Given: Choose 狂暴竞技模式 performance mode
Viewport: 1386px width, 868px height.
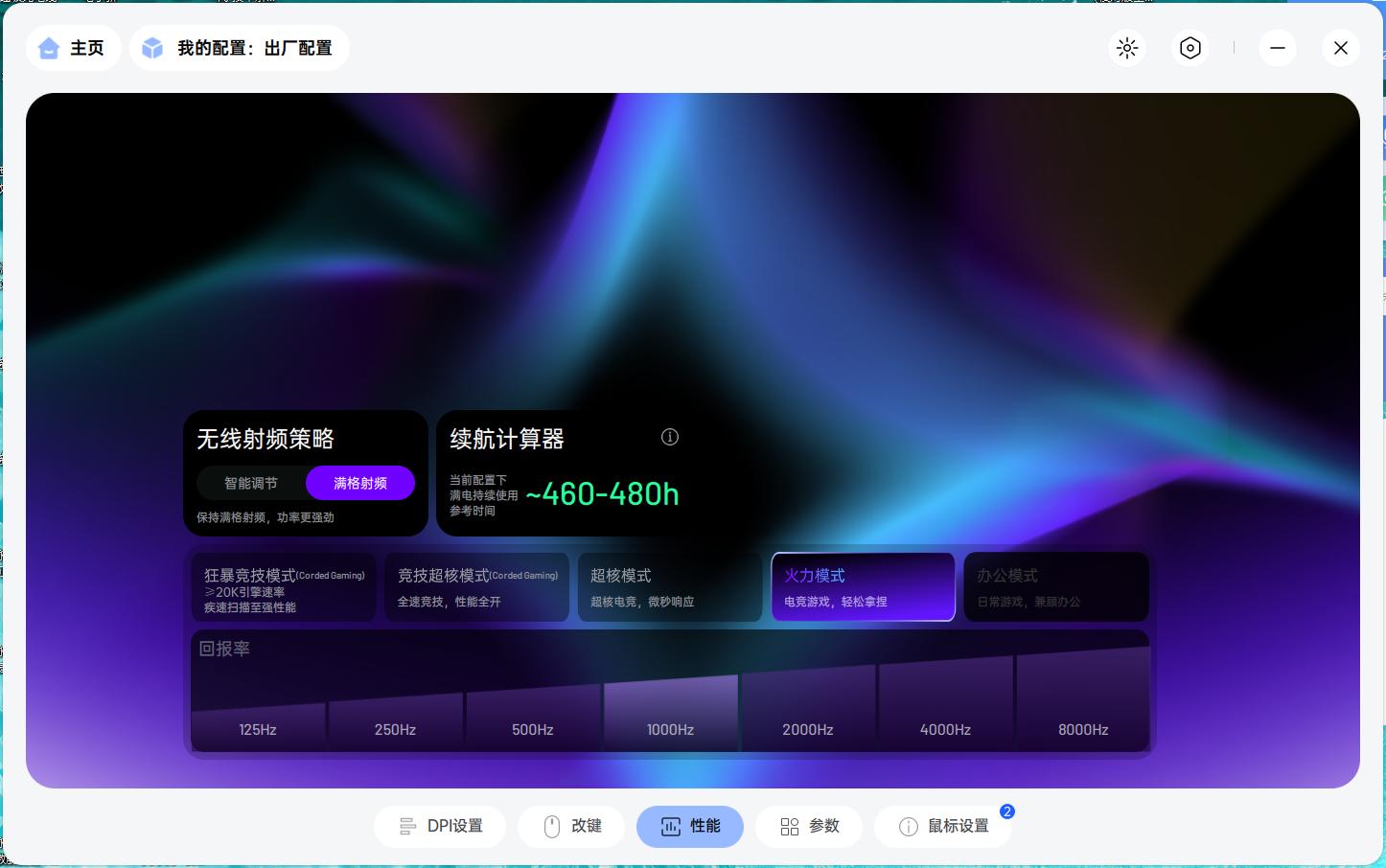Looking at the screenshot, I should coord(284,587).
